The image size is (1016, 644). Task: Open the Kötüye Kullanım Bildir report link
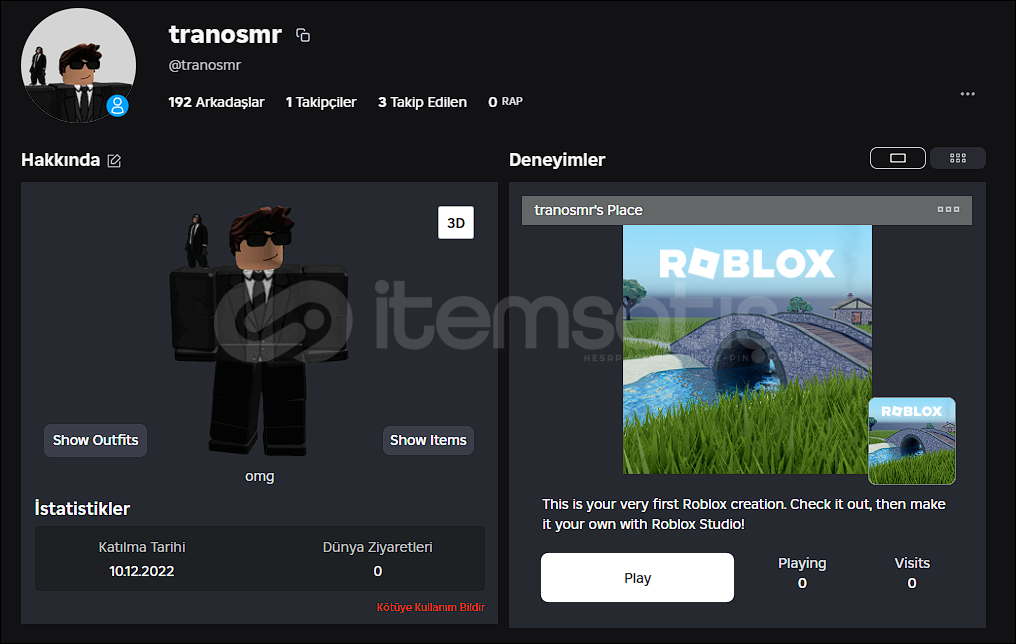coord(430,607)
